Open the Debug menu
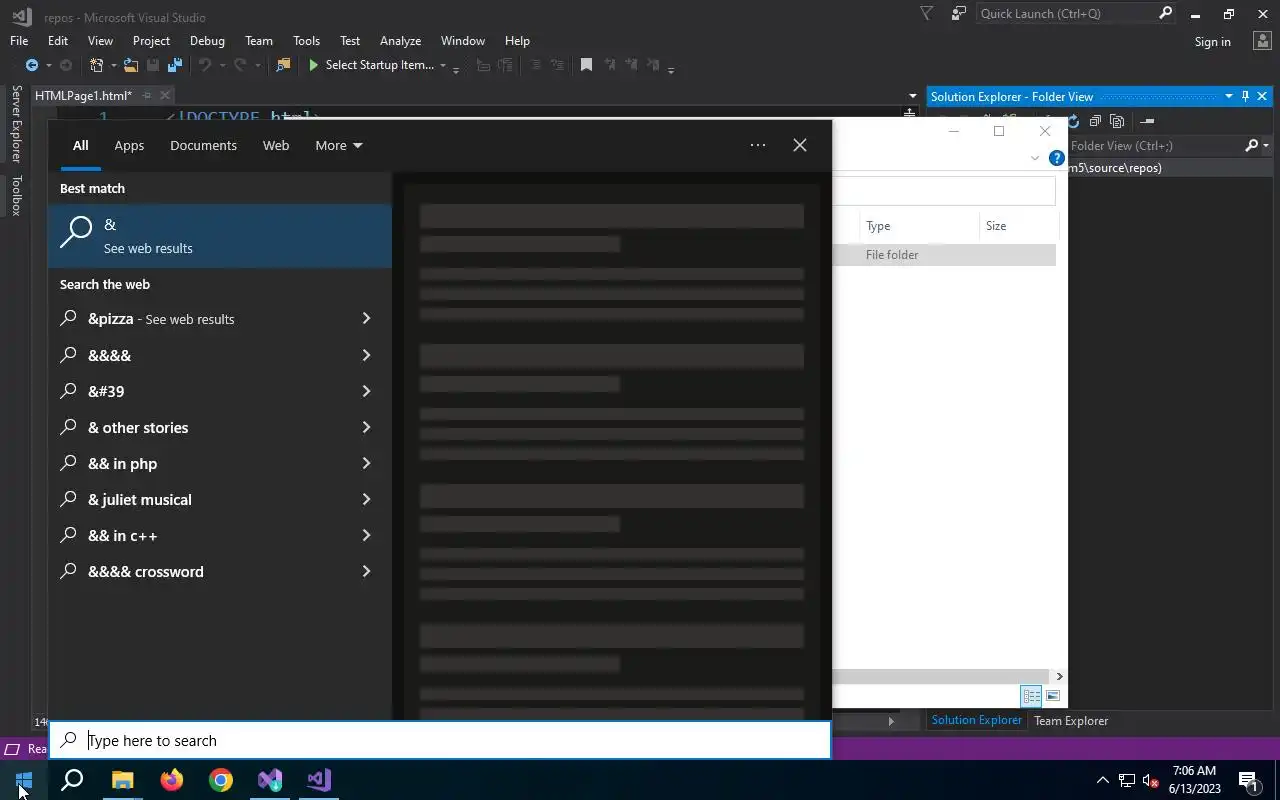 point(207,41)
